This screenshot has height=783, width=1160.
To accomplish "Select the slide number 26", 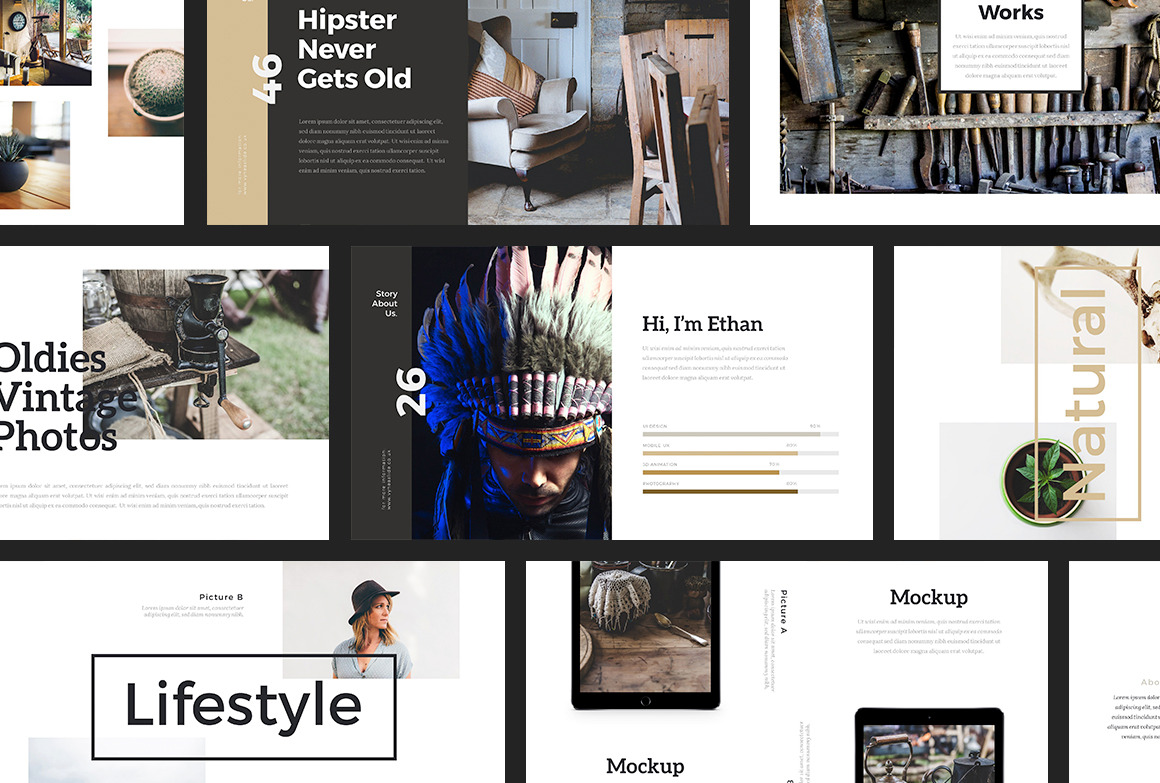I will point(410,392).
